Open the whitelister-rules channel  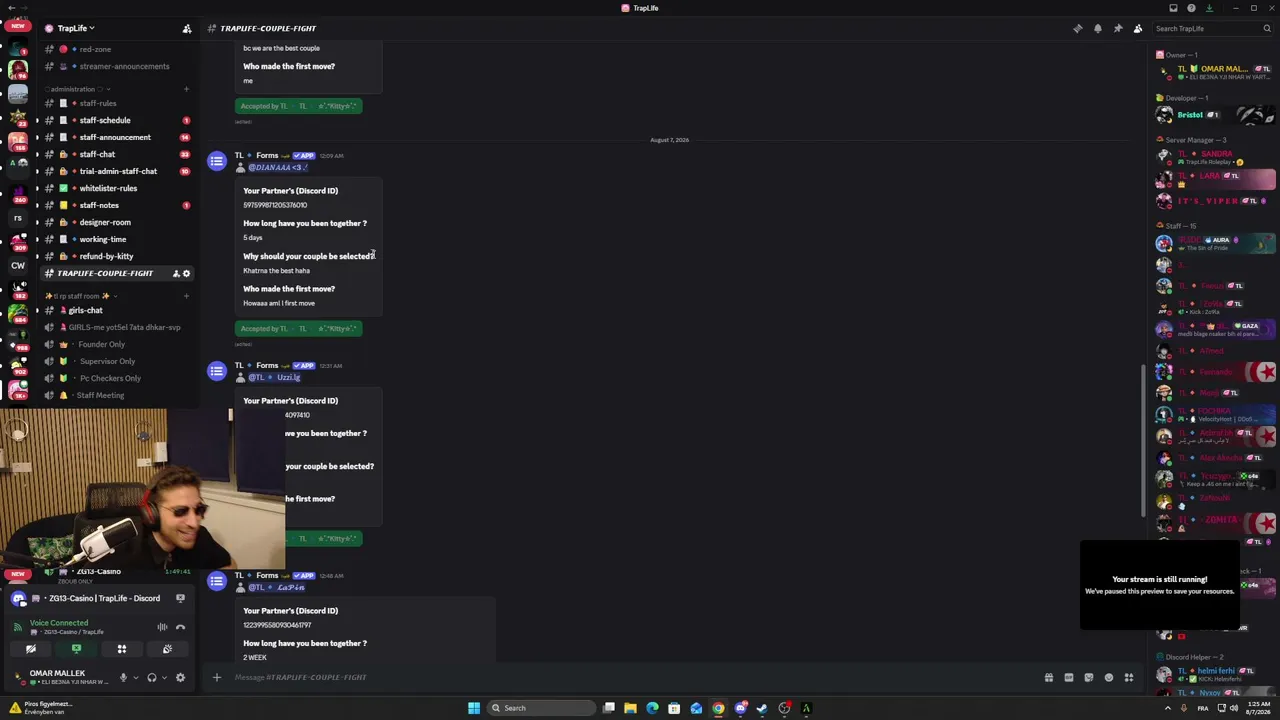click(x=118, y=188)
